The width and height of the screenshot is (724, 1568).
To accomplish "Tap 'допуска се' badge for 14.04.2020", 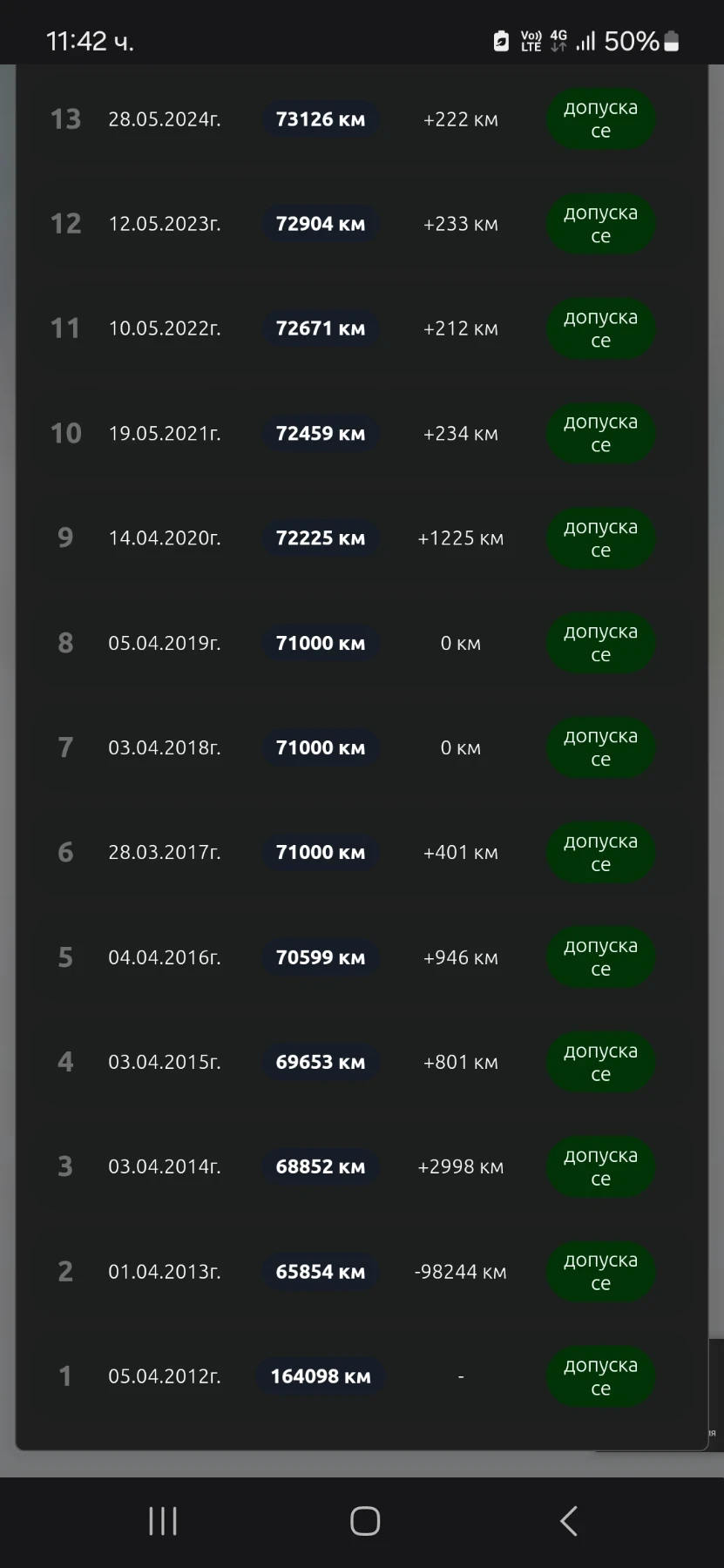I will [x=600, y=538].
